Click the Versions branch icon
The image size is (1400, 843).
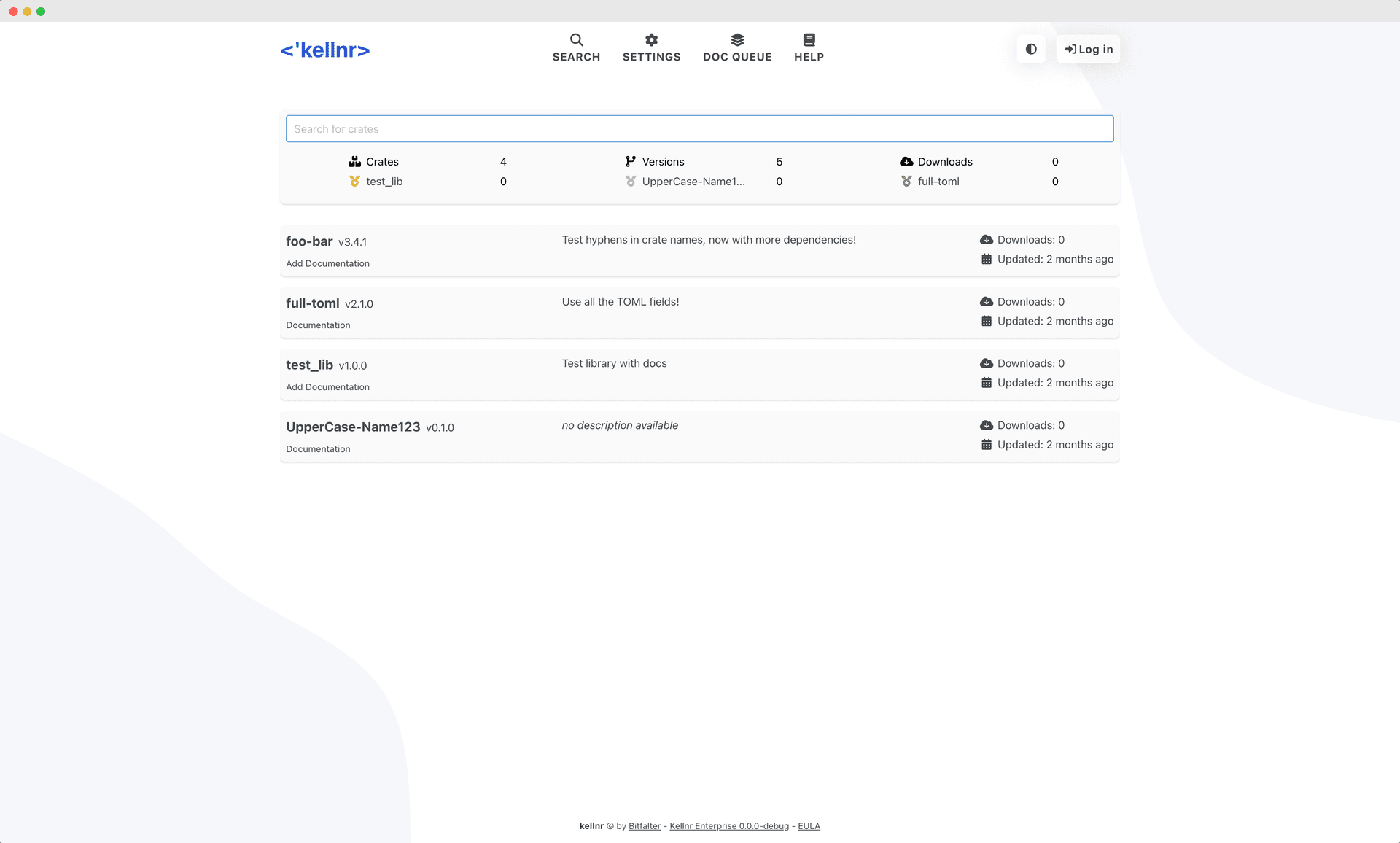pyautogui.click(x=629, y=161)
